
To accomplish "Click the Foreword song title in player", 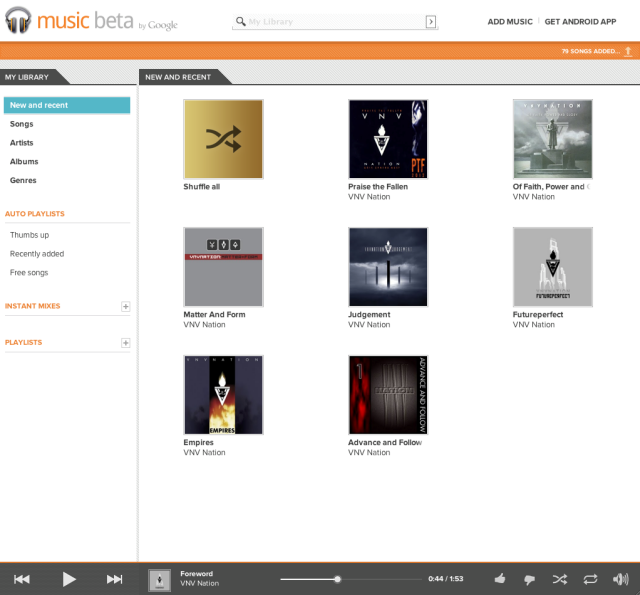I will click(x=196, y=574).
